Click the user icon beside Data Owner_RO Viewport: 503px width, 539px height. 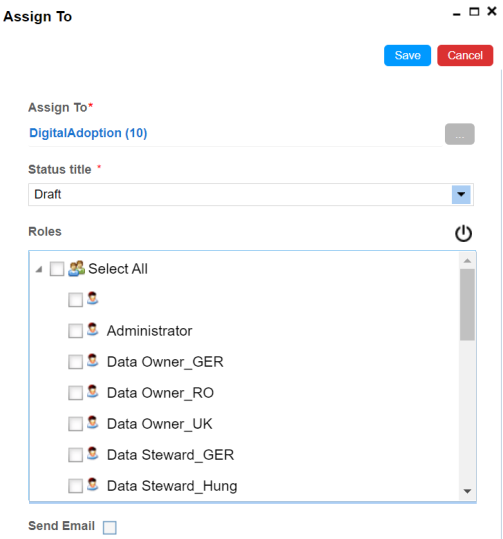point(92,392)
